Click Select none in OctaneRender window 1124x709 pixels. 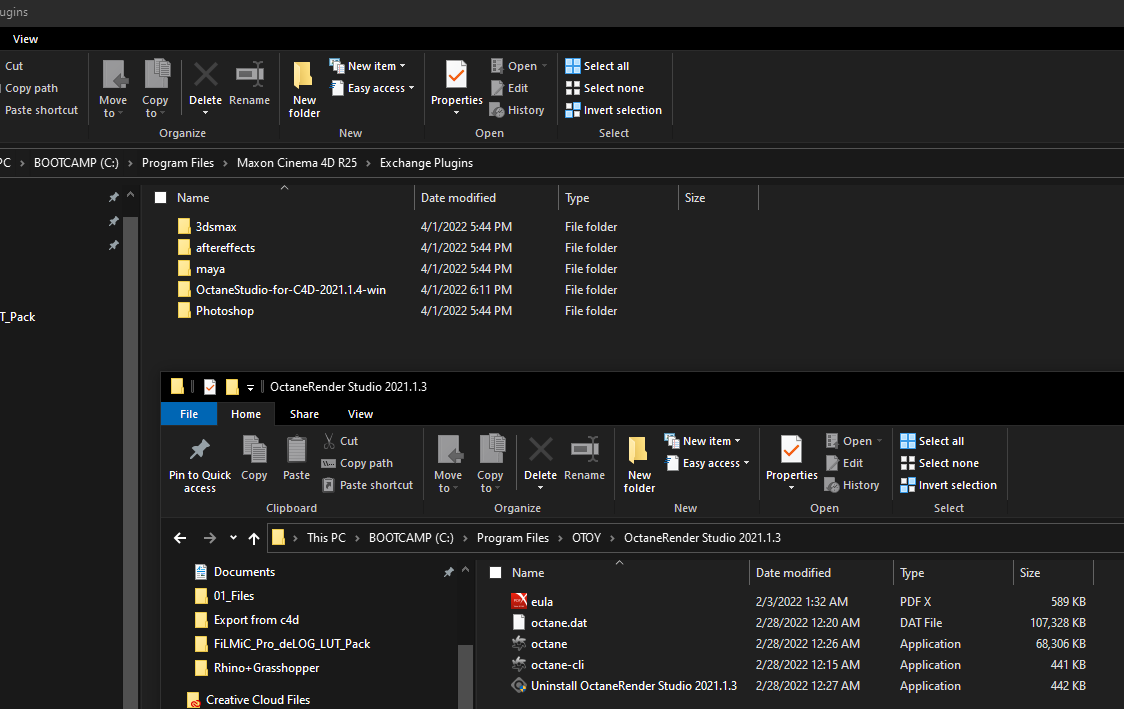(x=939, y=463)
